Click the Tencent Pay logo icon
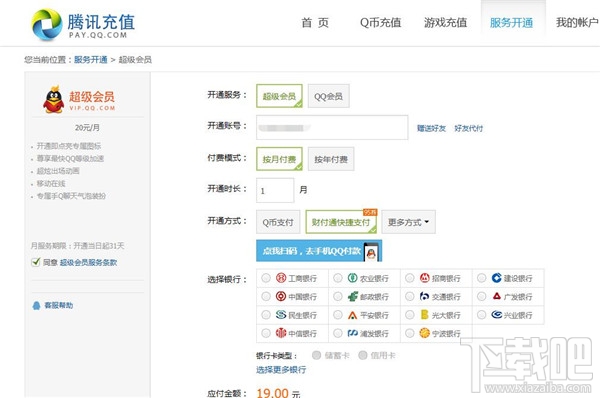The image size is (600, 398). pyautogui.click(x=47, y=24)
